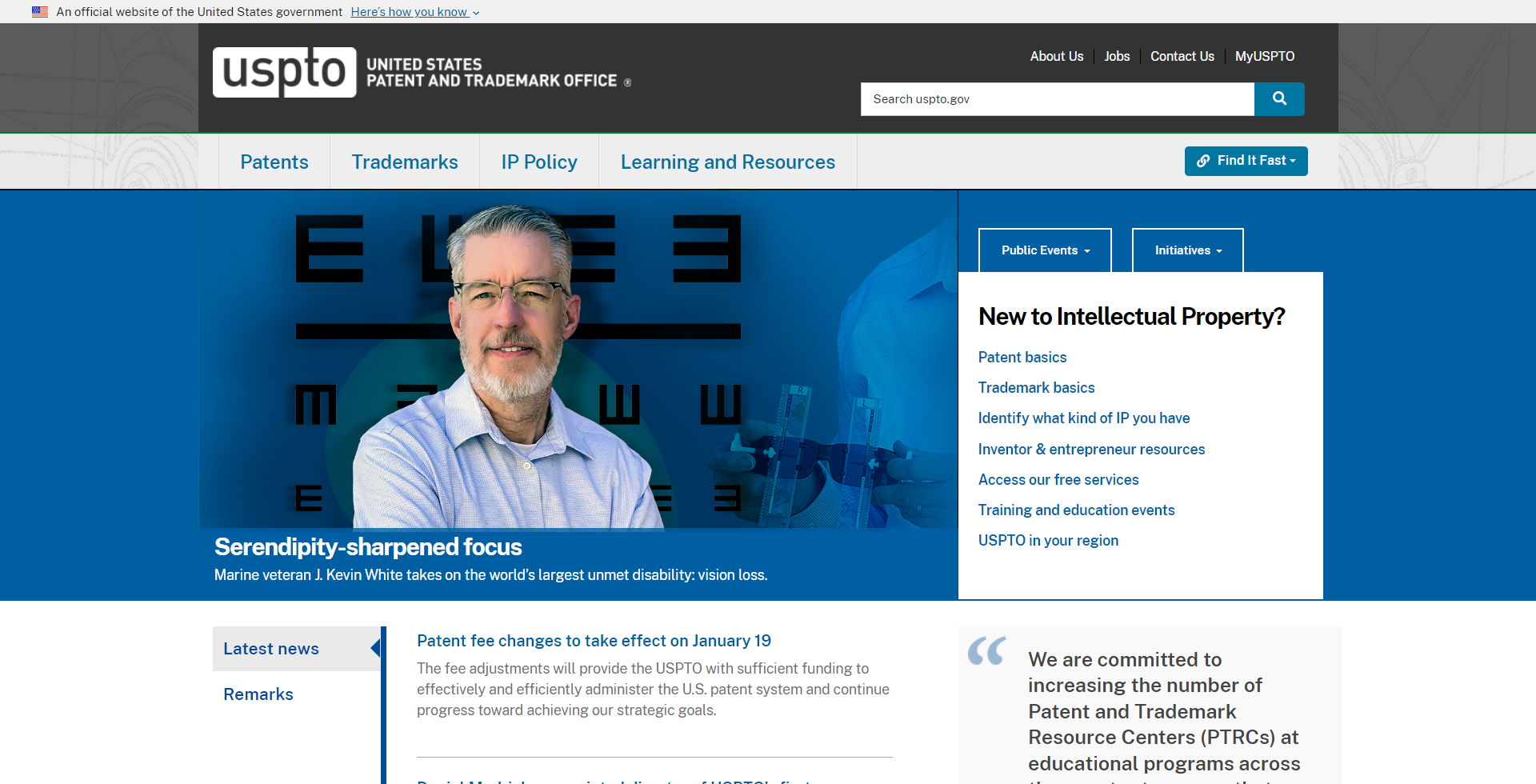
Task: Switch to the Remarks tab
Action: [258, 694]
